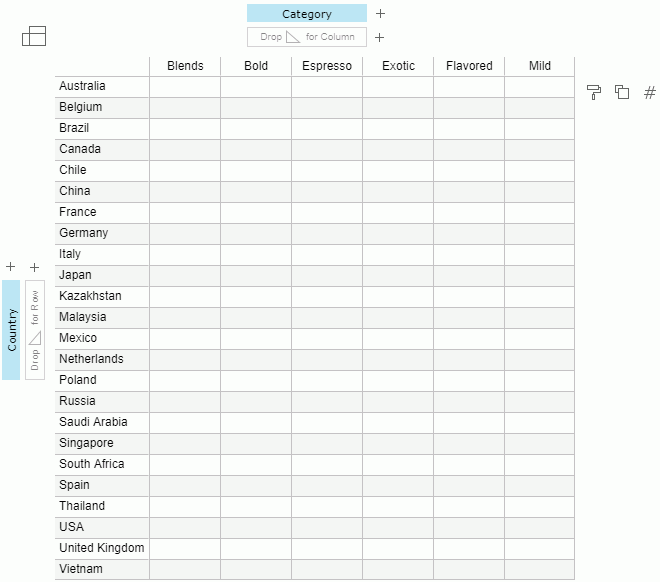The height and width of the screenshot is (582, 660).
Task: Click the crosstab layout icon
Action: (34, 37)
